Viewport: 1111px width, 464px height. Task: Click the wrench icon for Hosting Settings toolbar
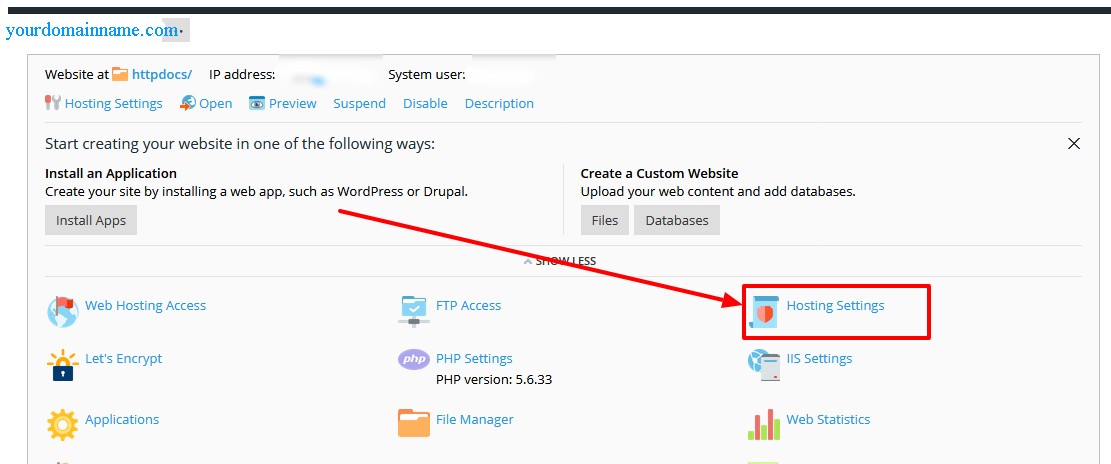53,103
